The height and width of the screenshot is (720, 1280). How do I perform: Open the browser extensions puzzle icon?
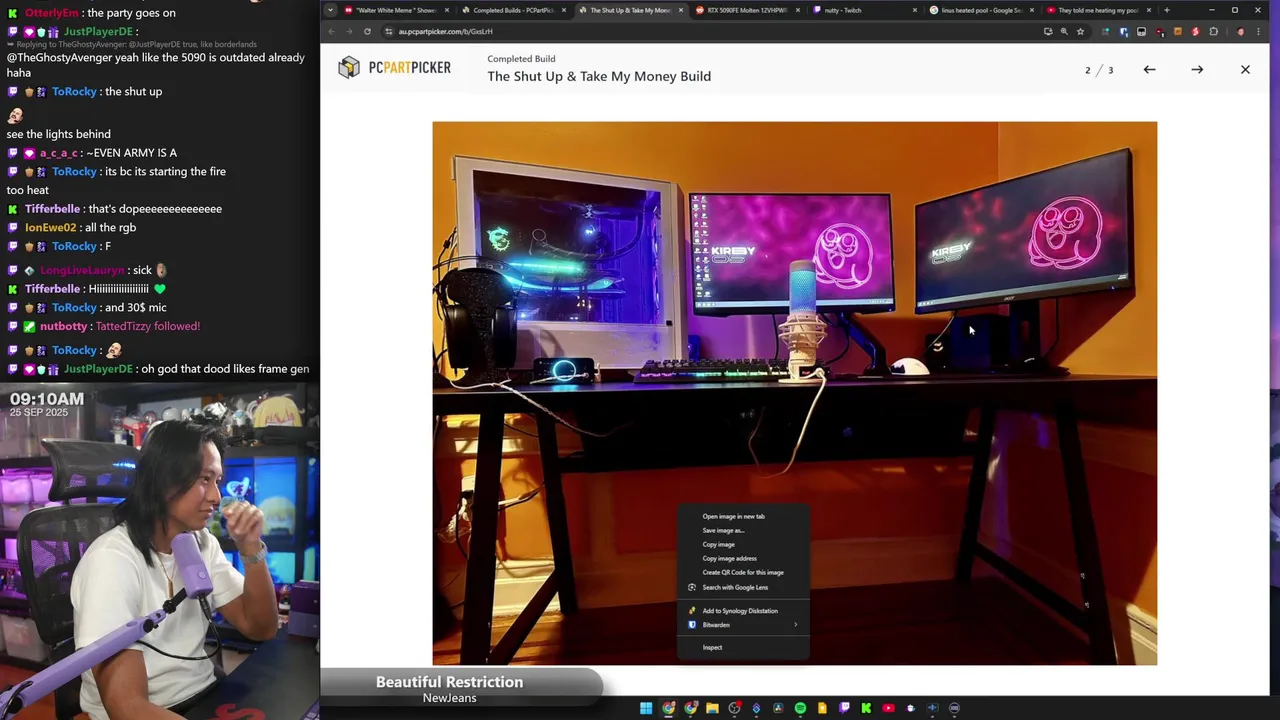click(x=1214, y=31)
